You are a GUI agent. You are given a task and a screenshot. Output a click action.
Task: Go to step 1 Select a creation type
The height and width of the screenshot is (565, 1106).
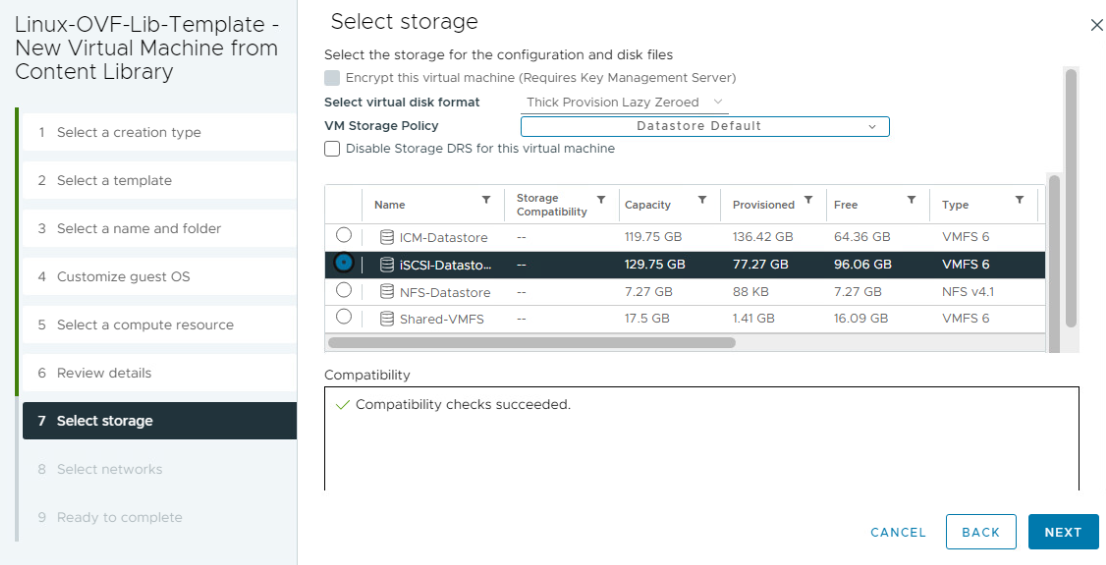click(x=159, y=133)
